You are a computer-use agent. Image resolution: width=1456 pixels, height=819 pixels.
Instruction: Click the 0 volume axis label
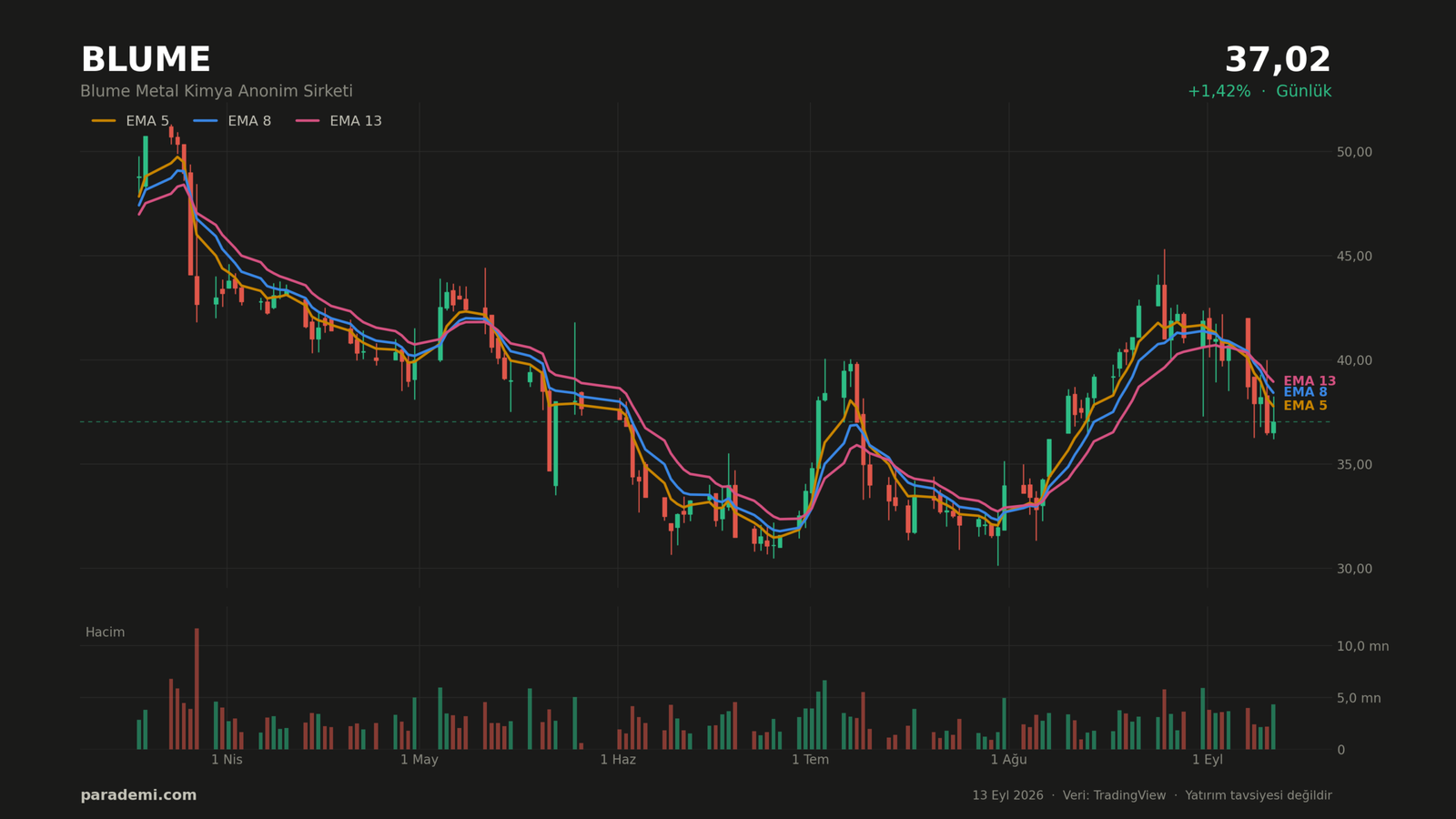(x=1340, y=750)
